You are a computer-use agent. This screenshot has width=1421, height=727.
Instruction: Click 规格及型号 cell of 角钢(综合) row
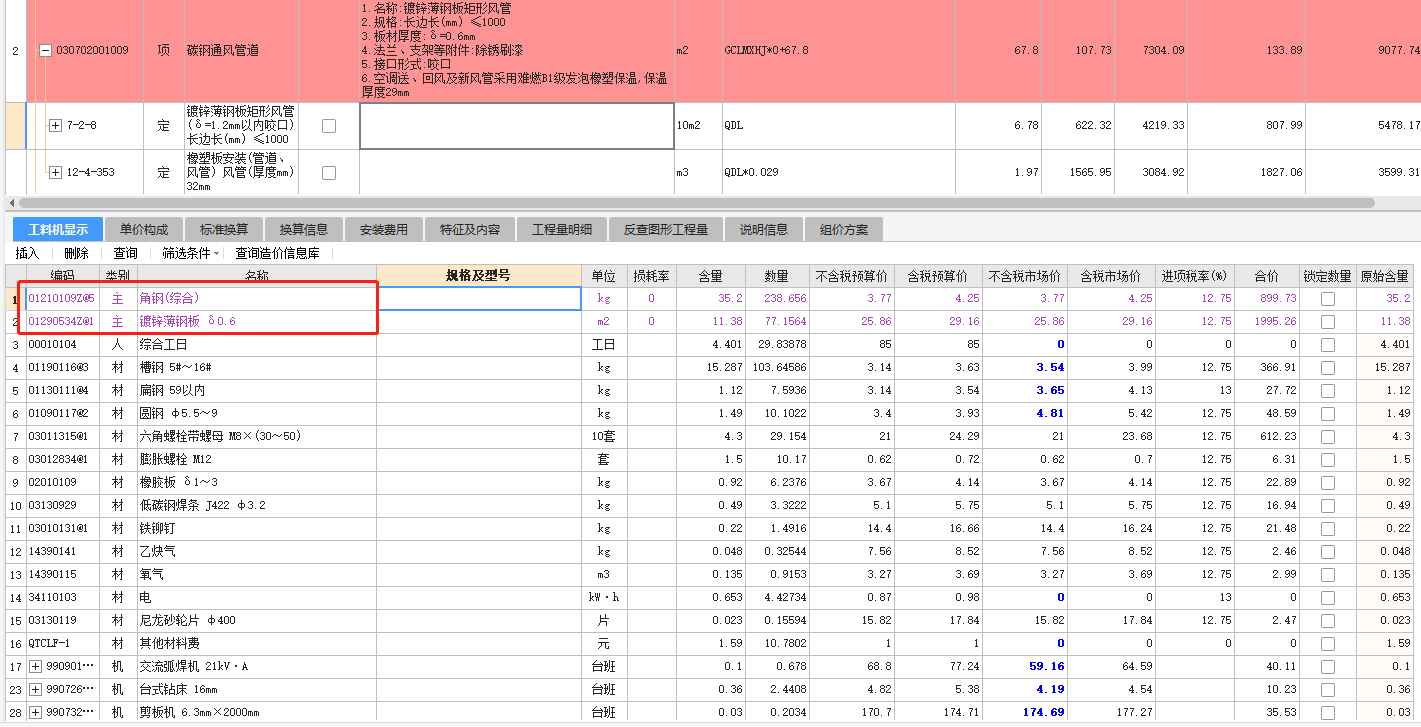pyautogui.click(x=479, y=298)
